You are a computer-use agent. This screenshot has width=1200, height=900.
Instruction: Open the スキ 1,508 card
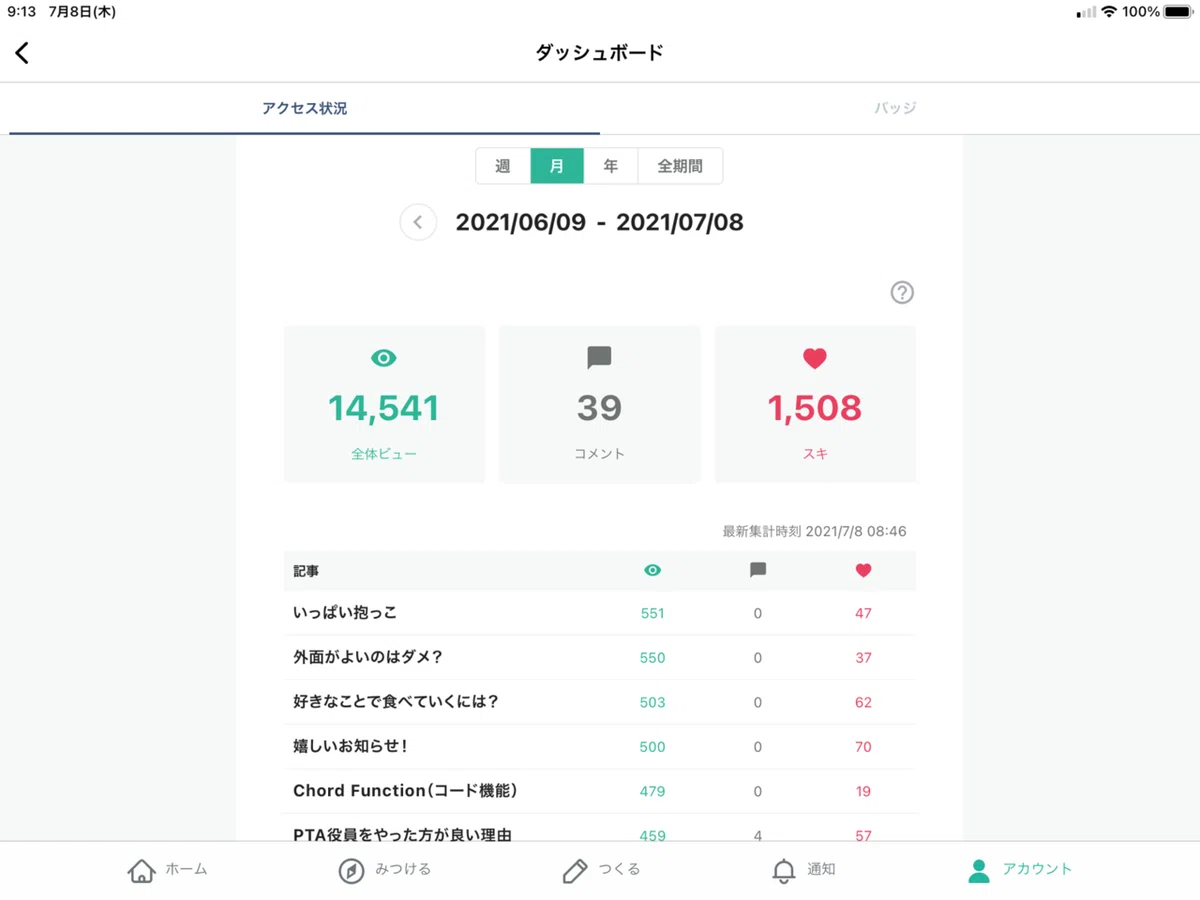pos(815,404)
